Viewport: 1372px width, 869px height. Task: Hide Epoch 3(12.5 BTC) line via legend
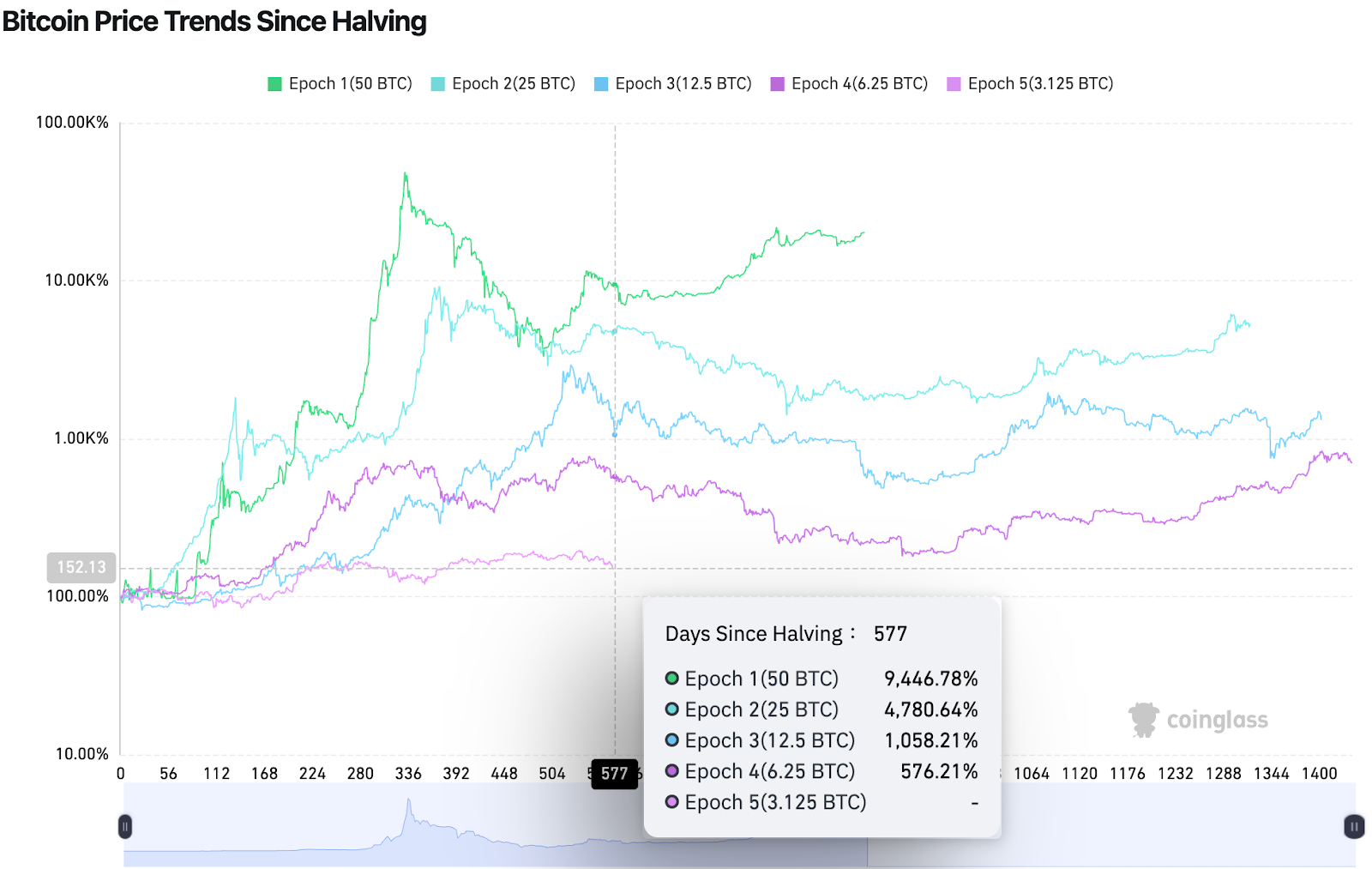(673, 83)
